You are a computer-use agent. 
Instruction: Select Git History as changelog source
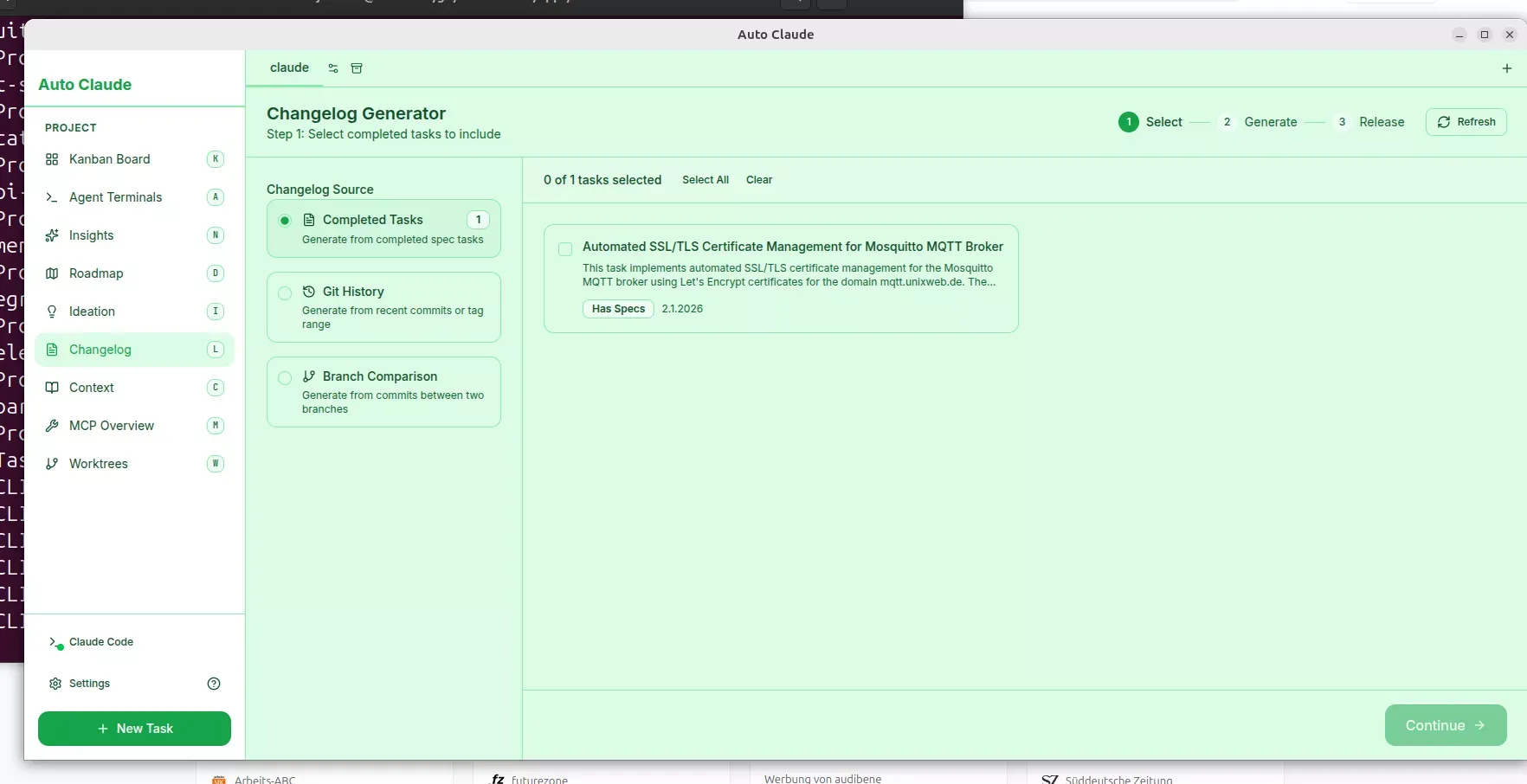285,294
